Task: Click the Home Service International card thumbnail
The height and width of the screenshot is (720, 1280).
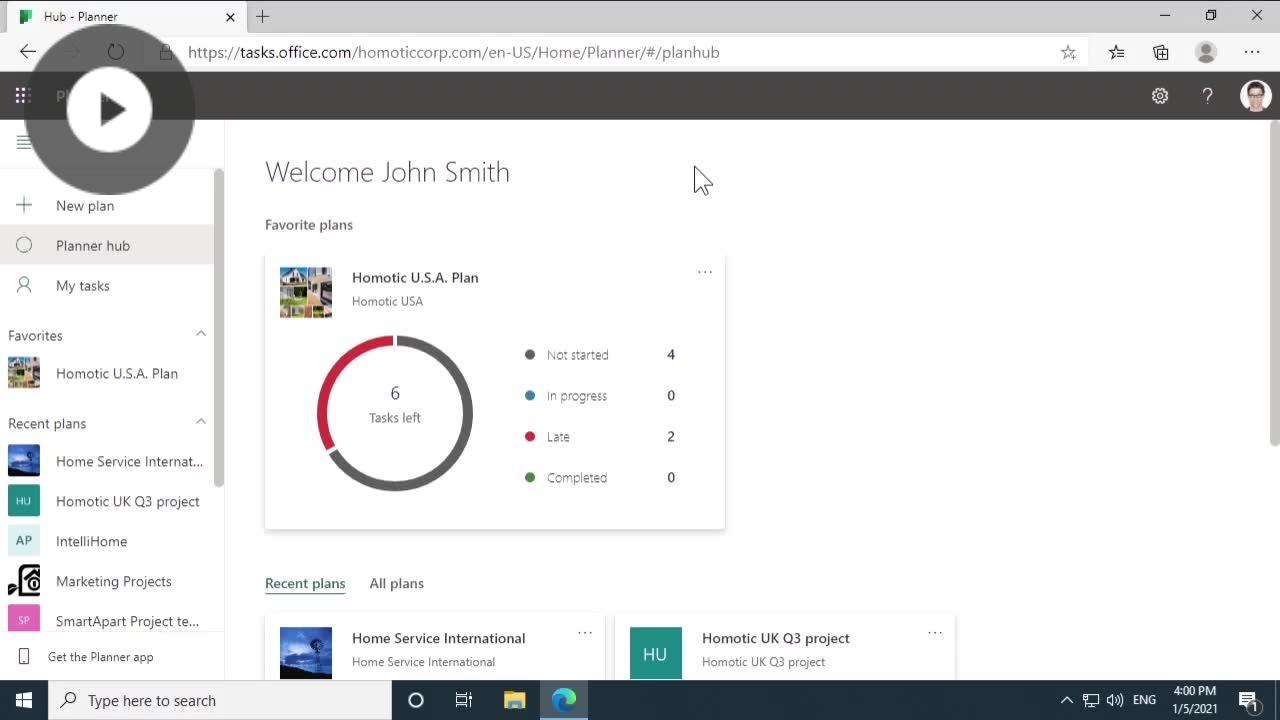Action: click(306, 653)
